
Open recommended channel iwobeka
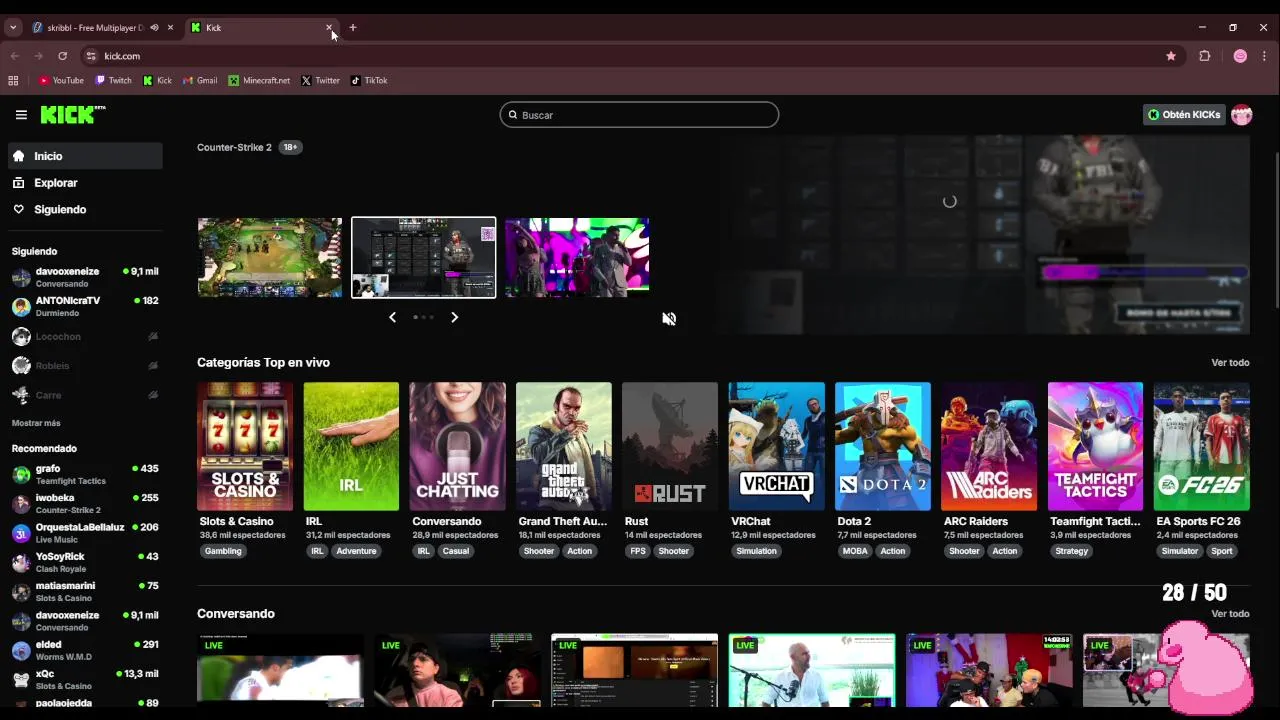pos(85,503)
